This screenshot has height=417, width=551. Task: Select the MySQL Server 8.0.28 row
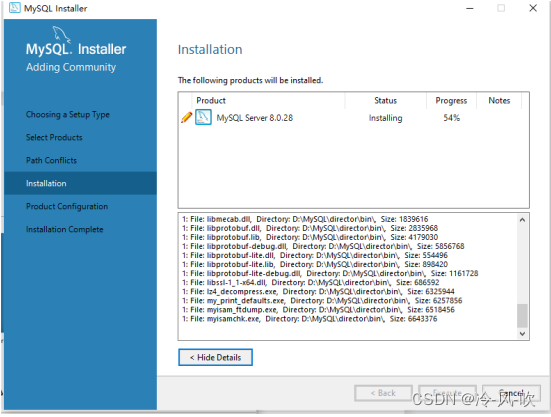tap(353, 118)
